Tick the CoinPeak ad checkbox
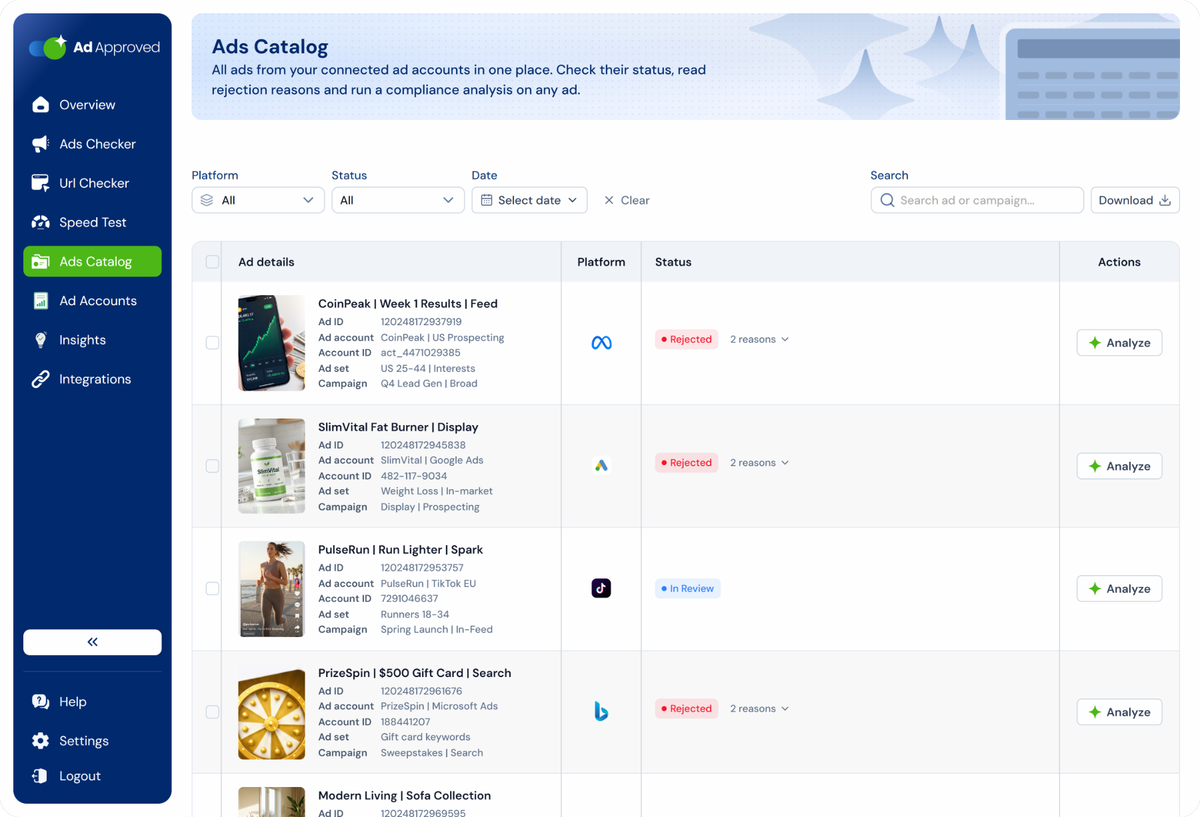Screen dimensions: 1200x817 click(x=212, y=343)
